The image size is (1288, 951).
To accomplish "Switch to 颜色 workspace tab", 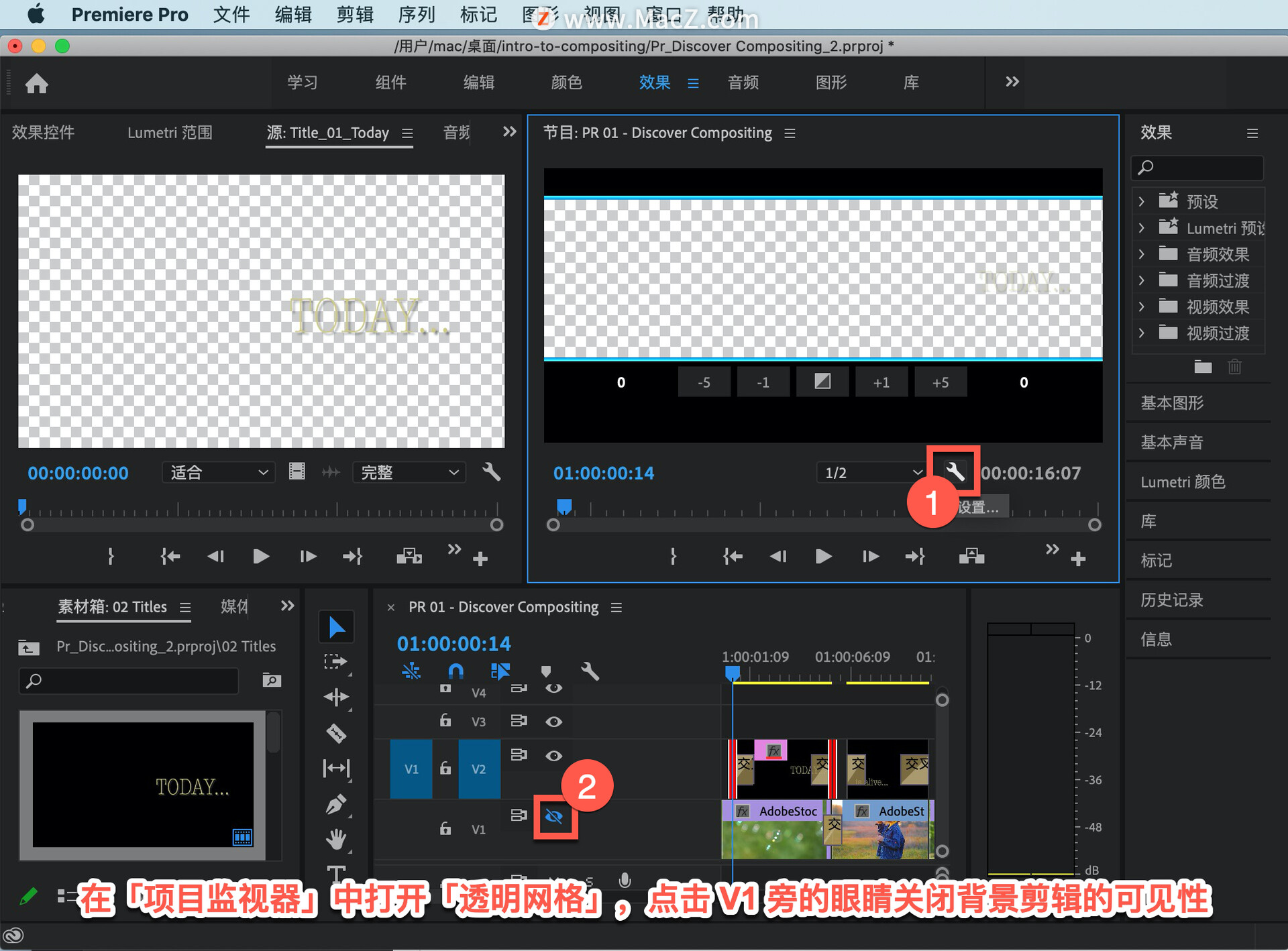I will 566,82.
